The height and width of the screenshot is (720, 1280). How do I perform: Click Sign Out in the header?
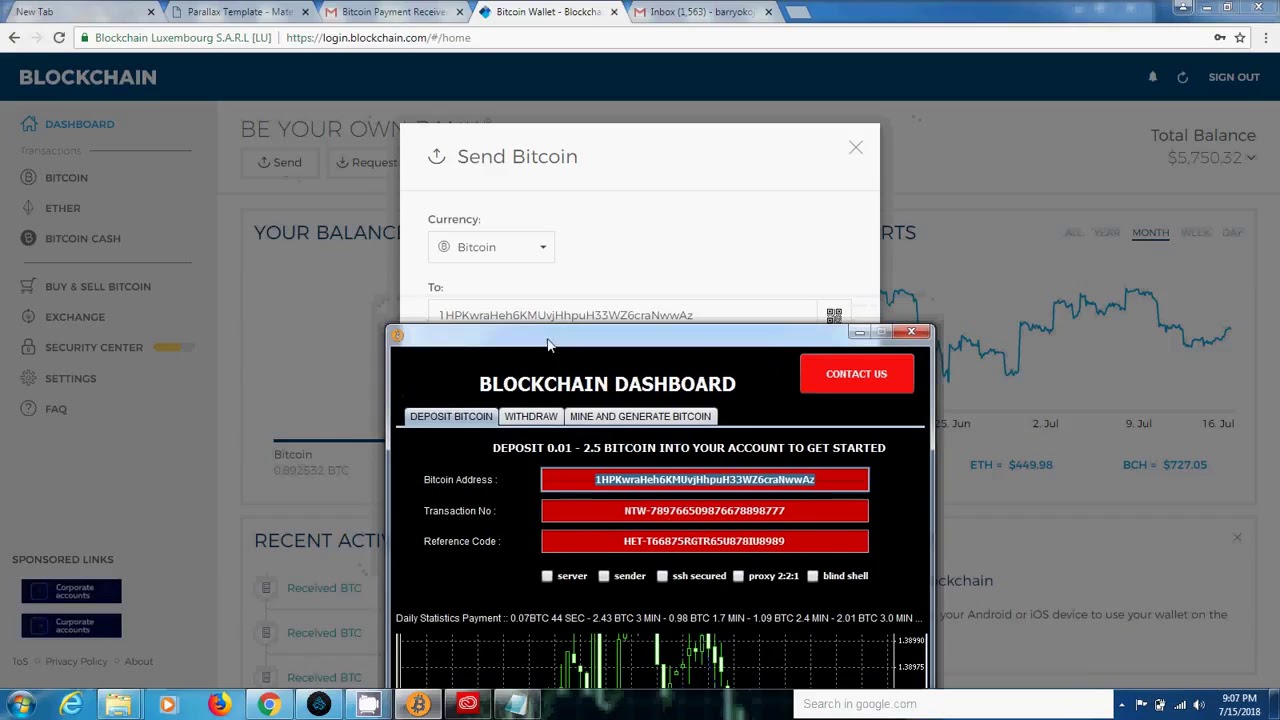[1233, 77]
